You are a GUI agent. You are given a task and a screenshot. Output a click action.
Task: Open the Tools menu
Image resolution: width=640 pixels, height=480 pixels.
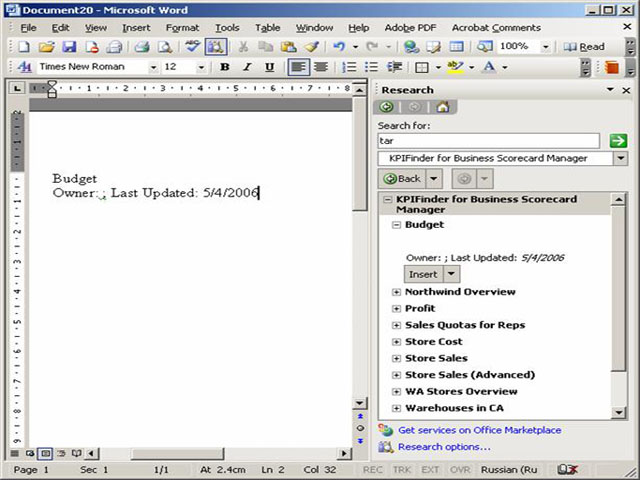(x=227, y=28)
